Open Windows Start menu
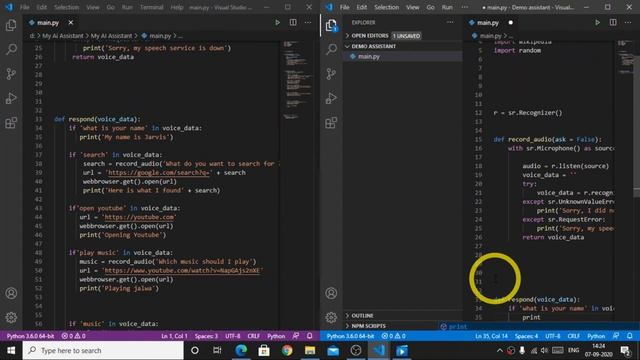The width and height of the screenshot is (640, 360). coord(11,350)
